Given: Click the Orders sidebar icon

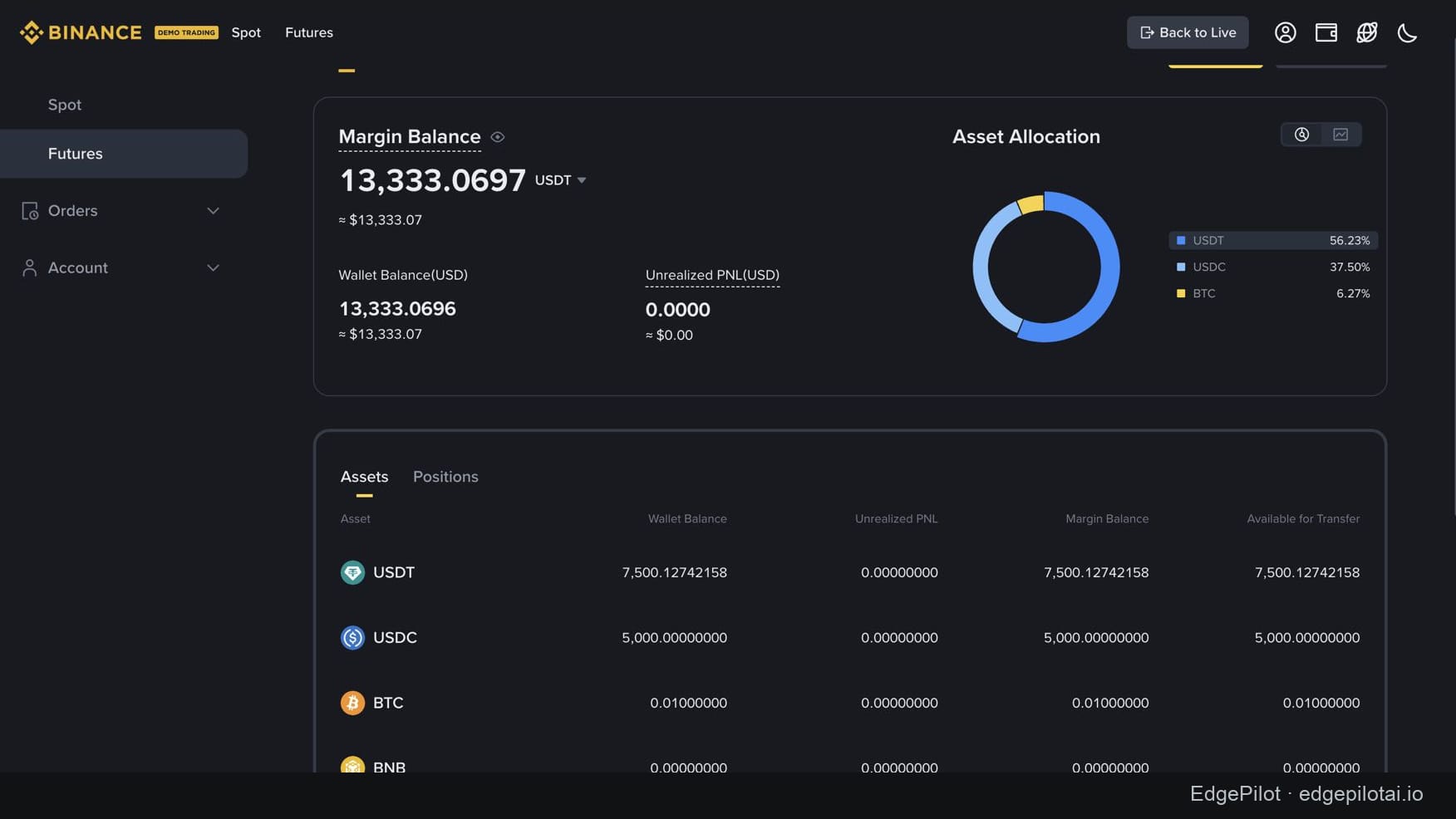Looking at the screenshot, I should 30,211.
